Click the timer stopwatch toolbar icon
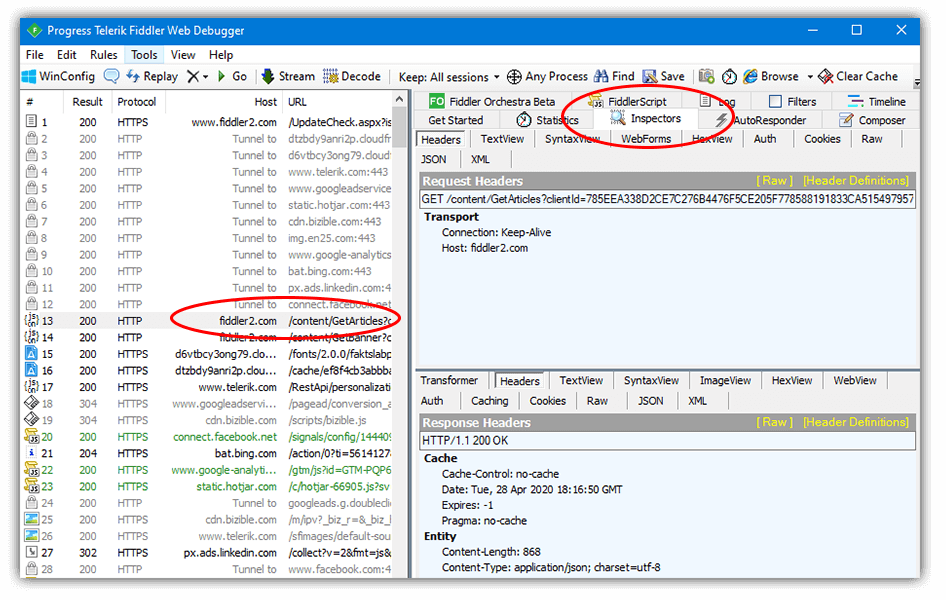The height and width of the screenshot is (600, 946). (729, 77)
